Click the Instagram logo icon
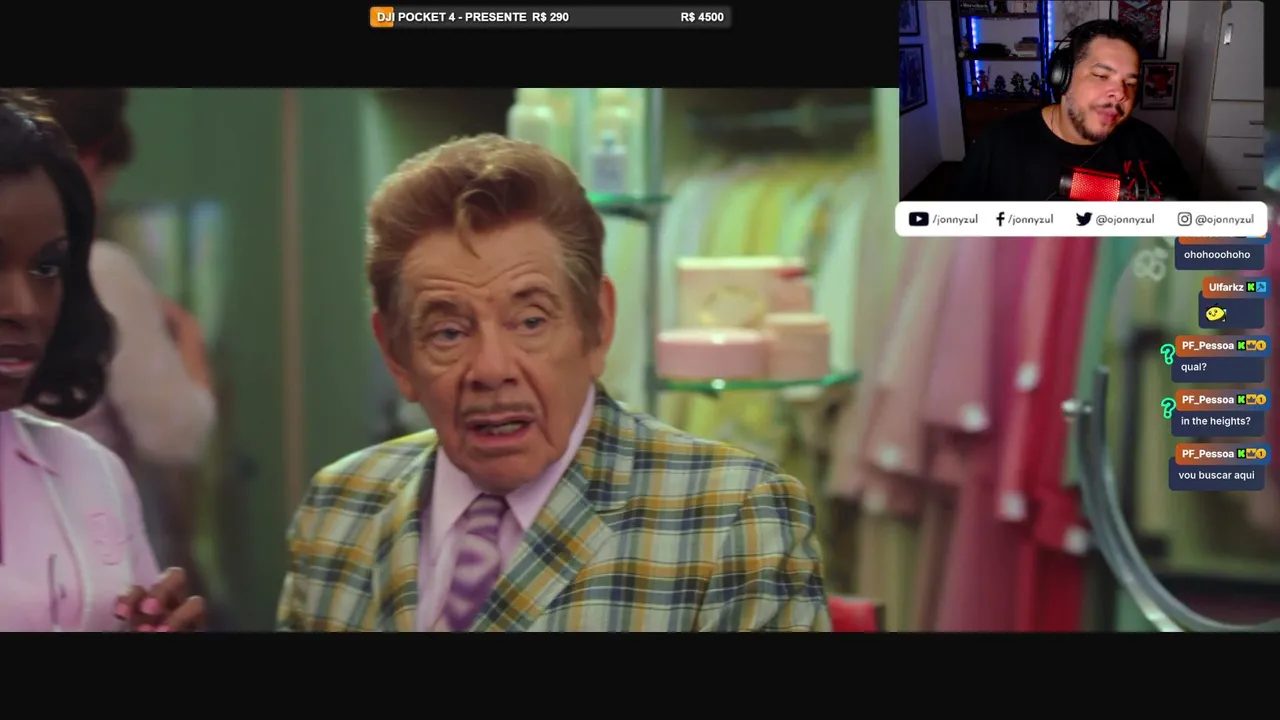This screenshot has height=720, width=1280. pyautogui.click(x=1184, y=219)
